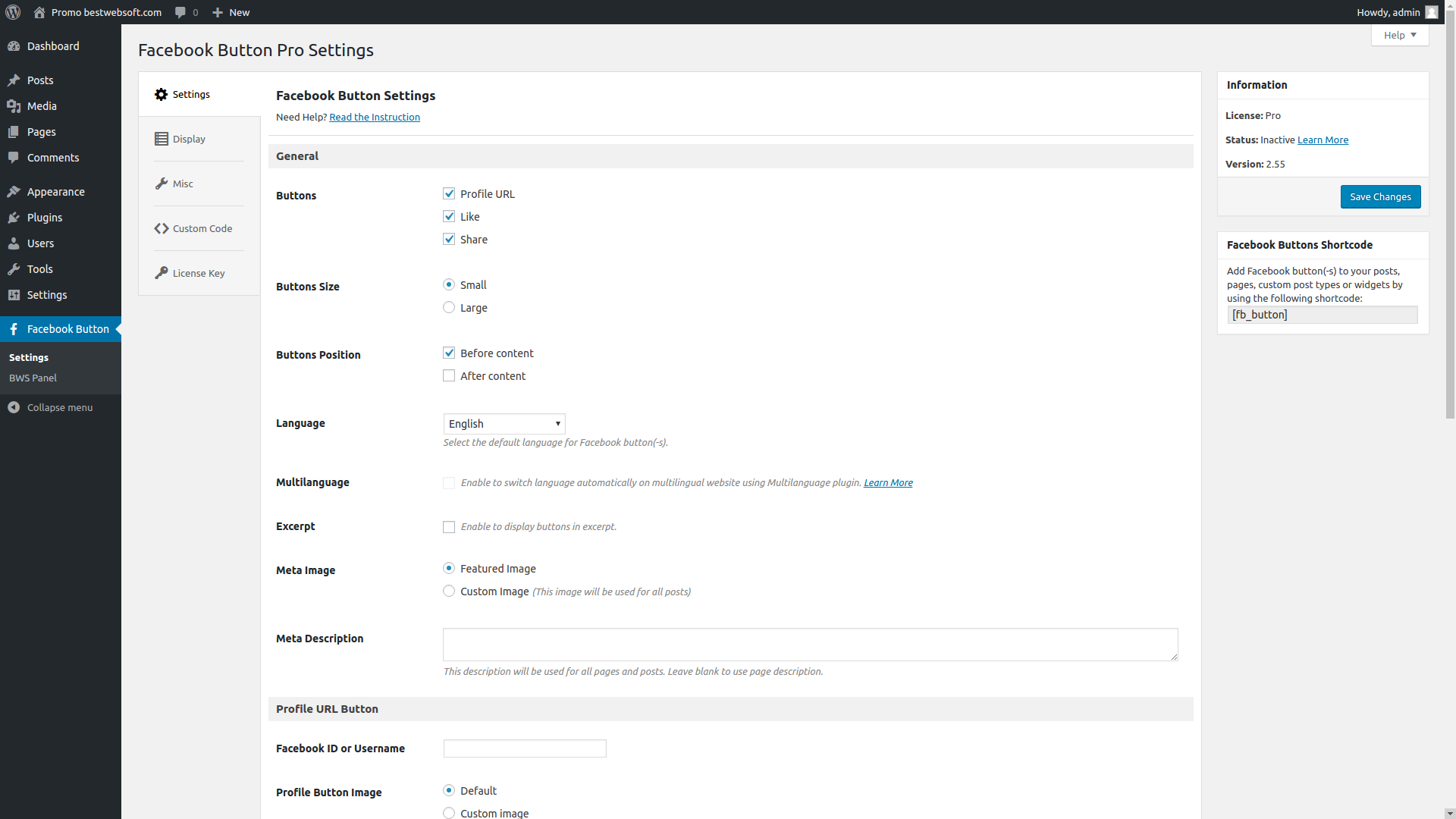Click the Display tab list icon
The image size is (1456, 819).
pyautogui.click(x=161, y=140)
